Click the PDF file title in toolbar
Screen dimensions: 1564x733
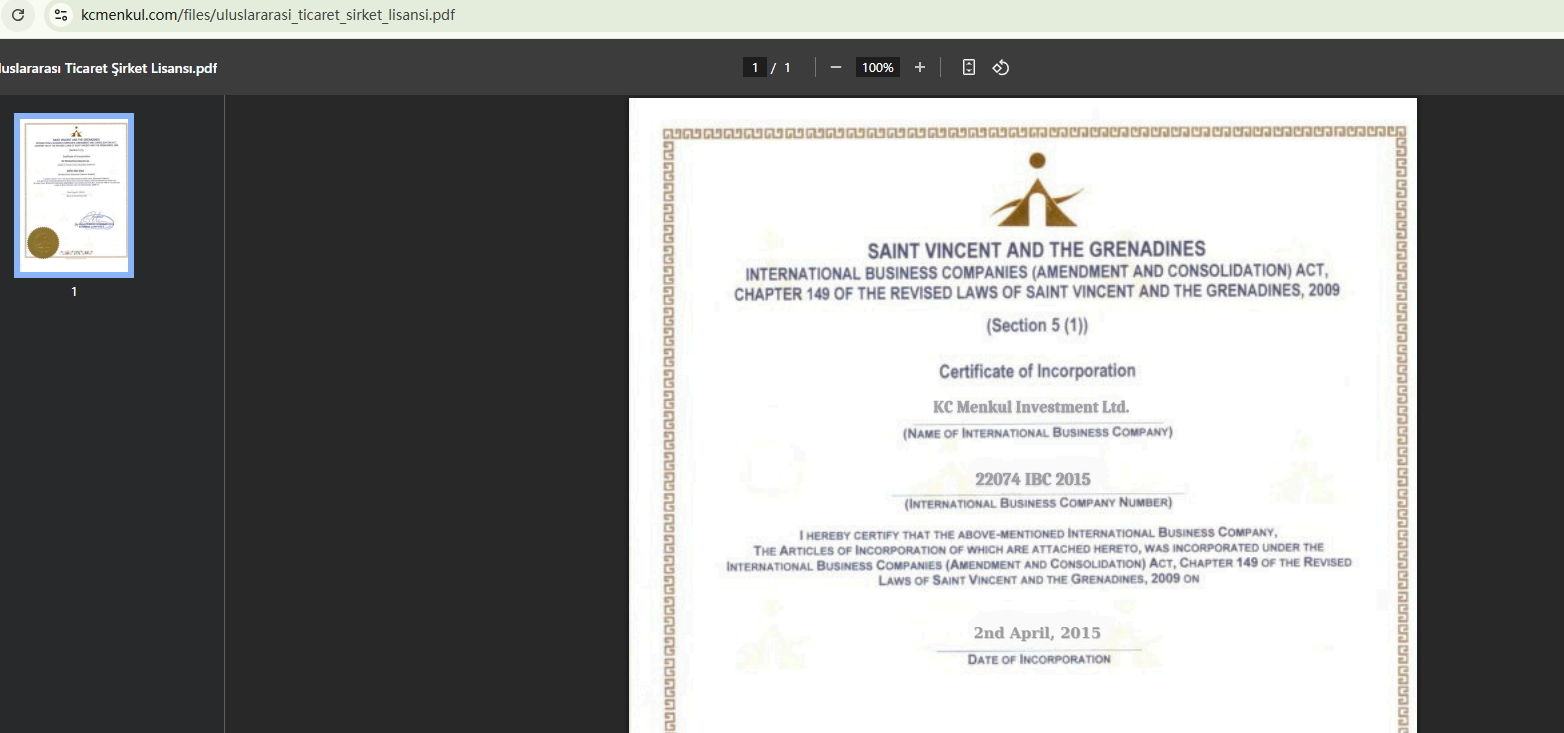pos(108,68)
